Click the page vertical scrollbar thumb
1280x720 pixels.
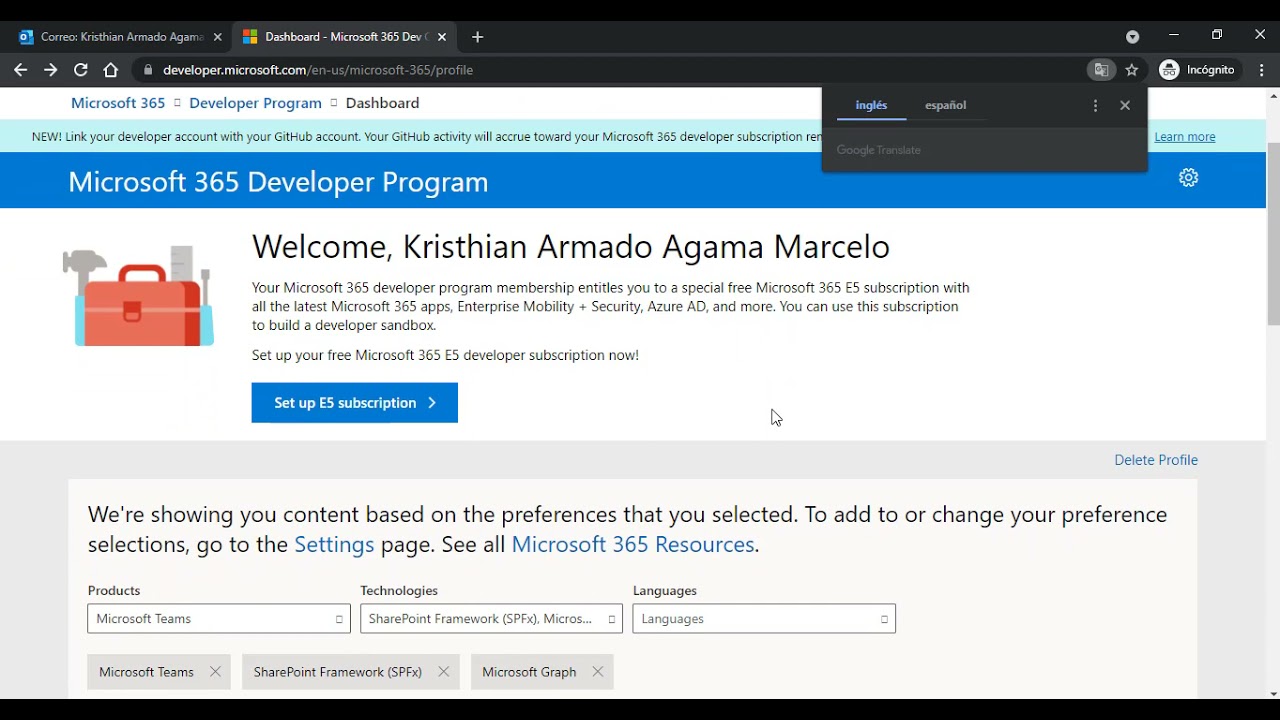[x=1273, y=233]
